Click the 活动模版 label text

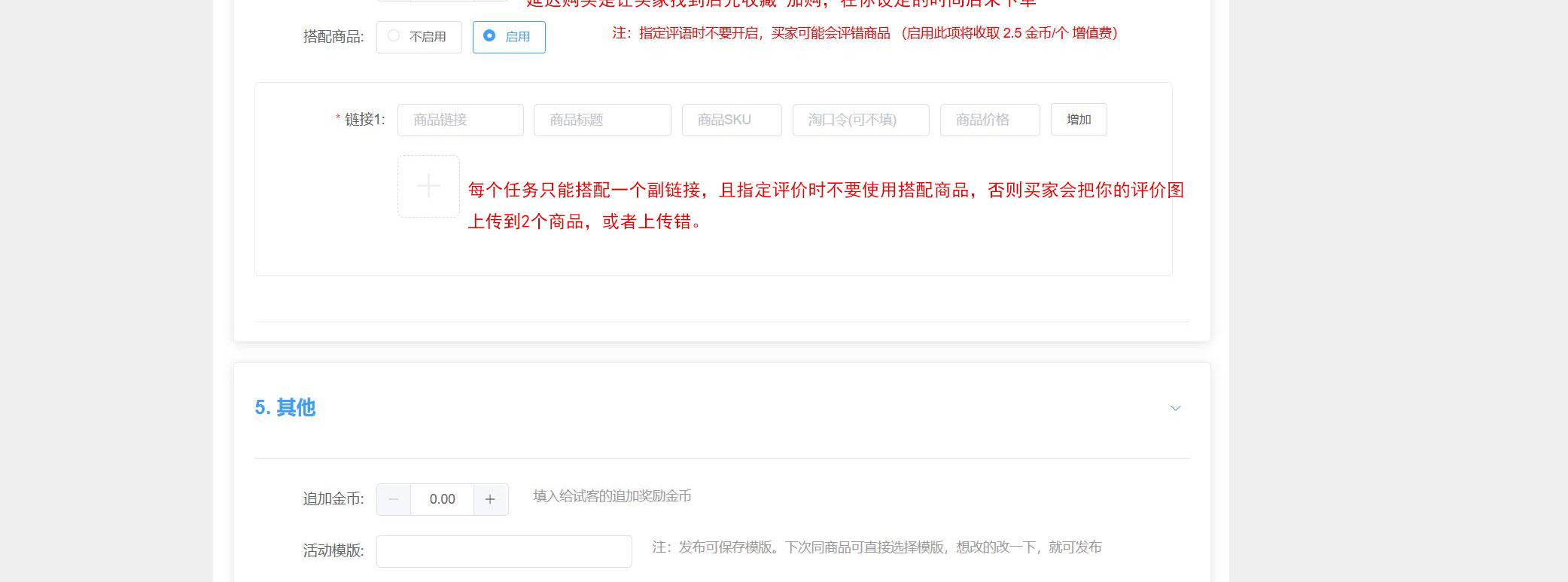click(333, 551)
